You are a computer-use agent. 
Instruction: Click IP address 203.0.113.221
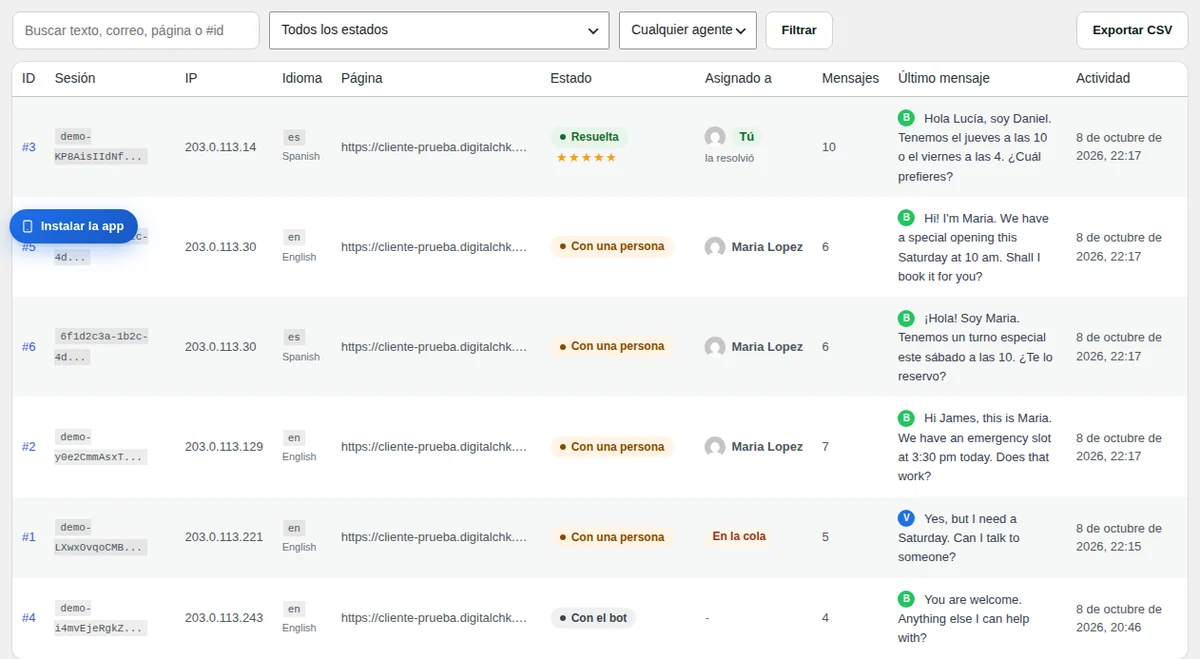point(224,537)
